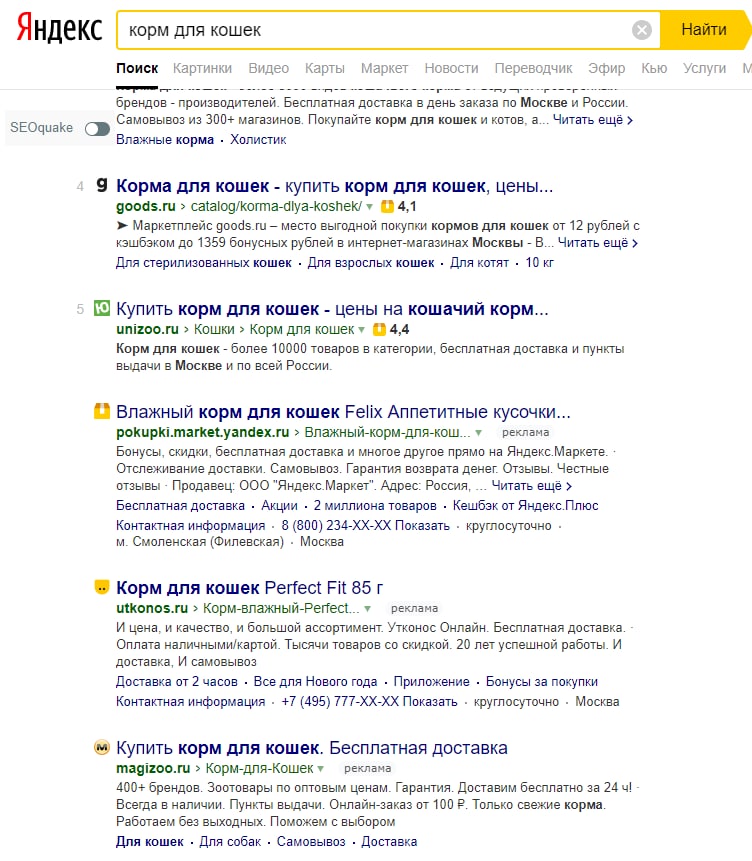This screenshot has width=752, height=861.
Task: Open the Эфир tab
Action: (606, 69)
